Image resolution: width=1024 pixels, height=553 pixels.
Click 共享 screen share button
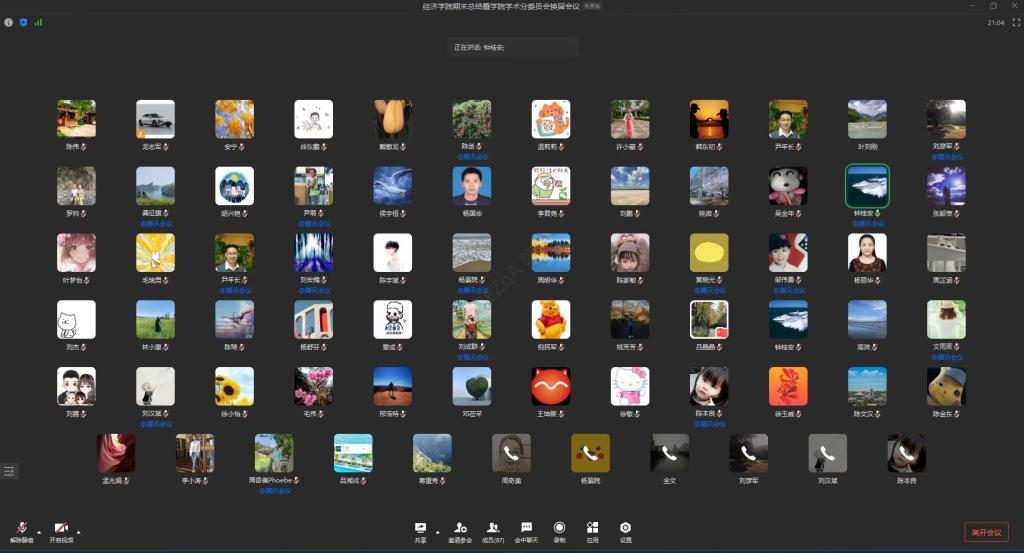[x=421, y=530]
